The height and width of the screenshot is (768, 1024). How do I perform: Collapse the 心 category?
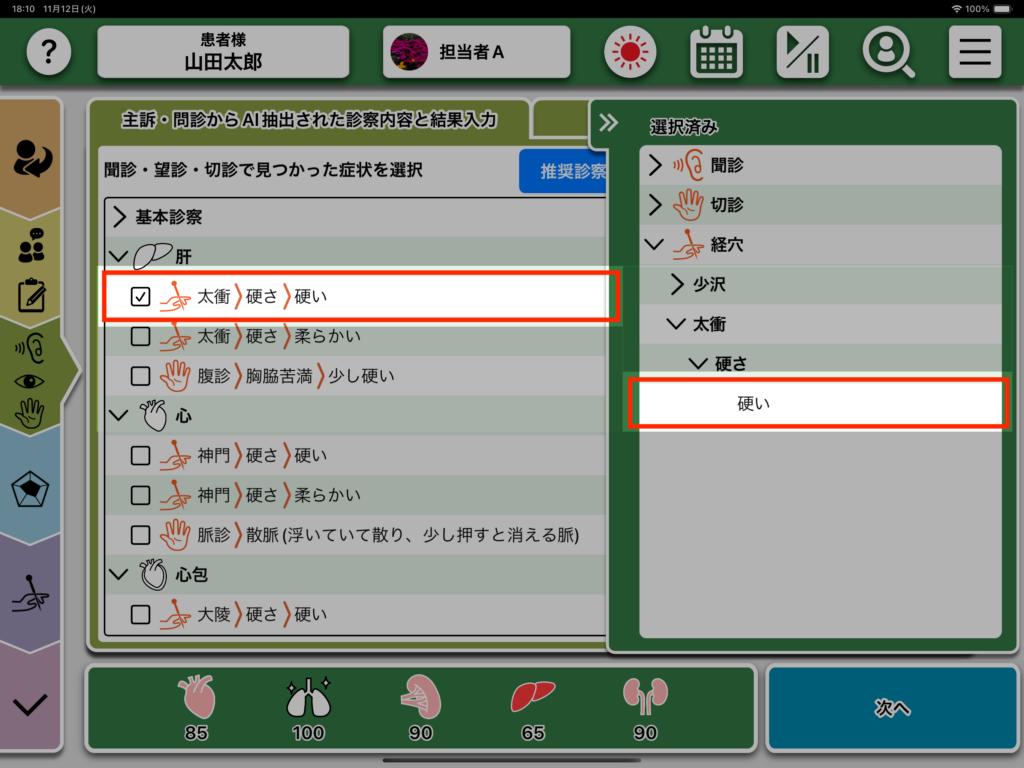[x=119, y=416]
